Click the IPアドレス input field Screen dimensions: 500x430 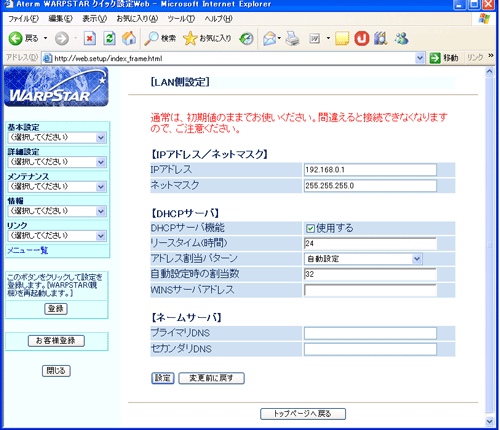click(x=370, y=170)
